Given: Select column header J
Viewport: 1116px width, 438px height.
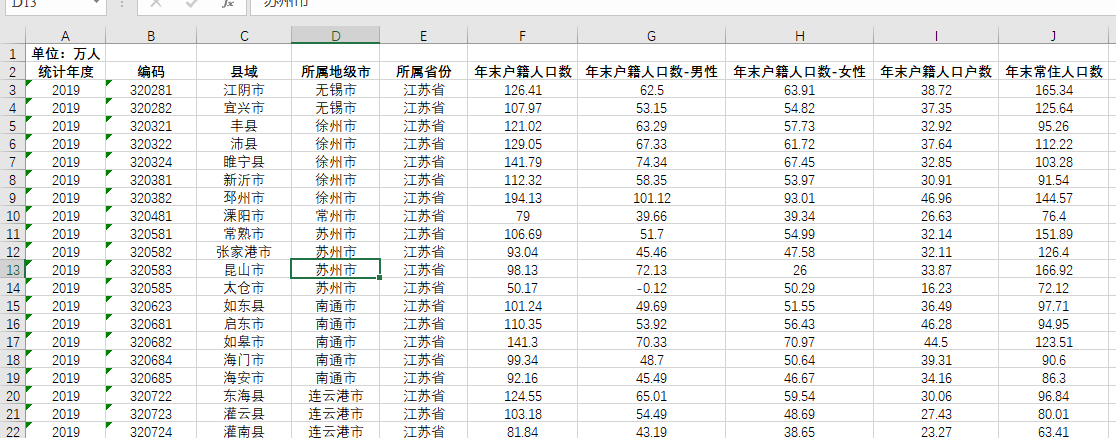Looking at the screenshot, I should (x=1053, y=36).
